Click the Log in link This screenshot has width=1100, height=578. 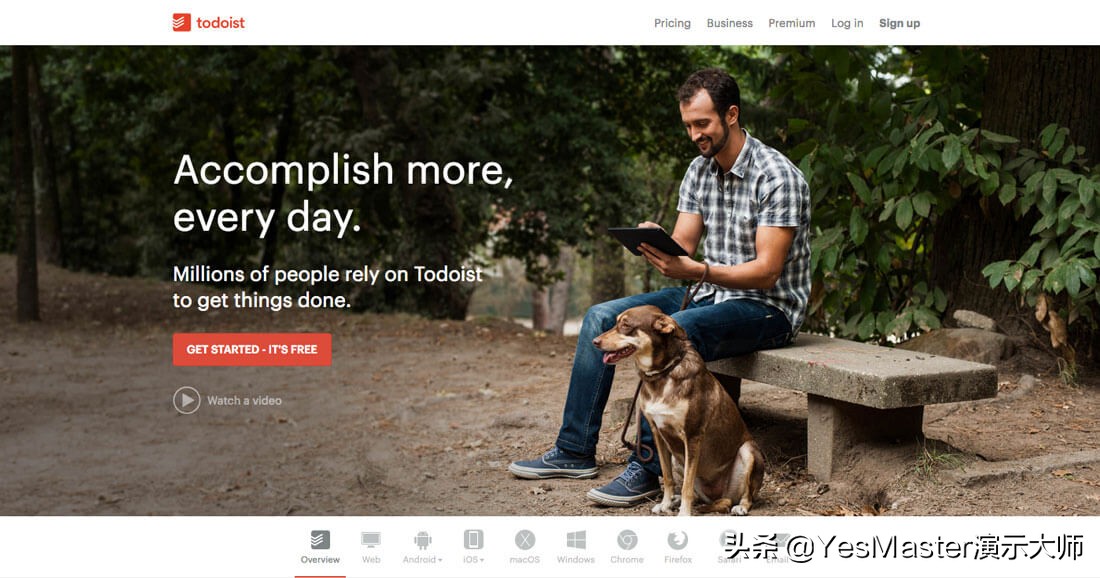click(847, 23)
